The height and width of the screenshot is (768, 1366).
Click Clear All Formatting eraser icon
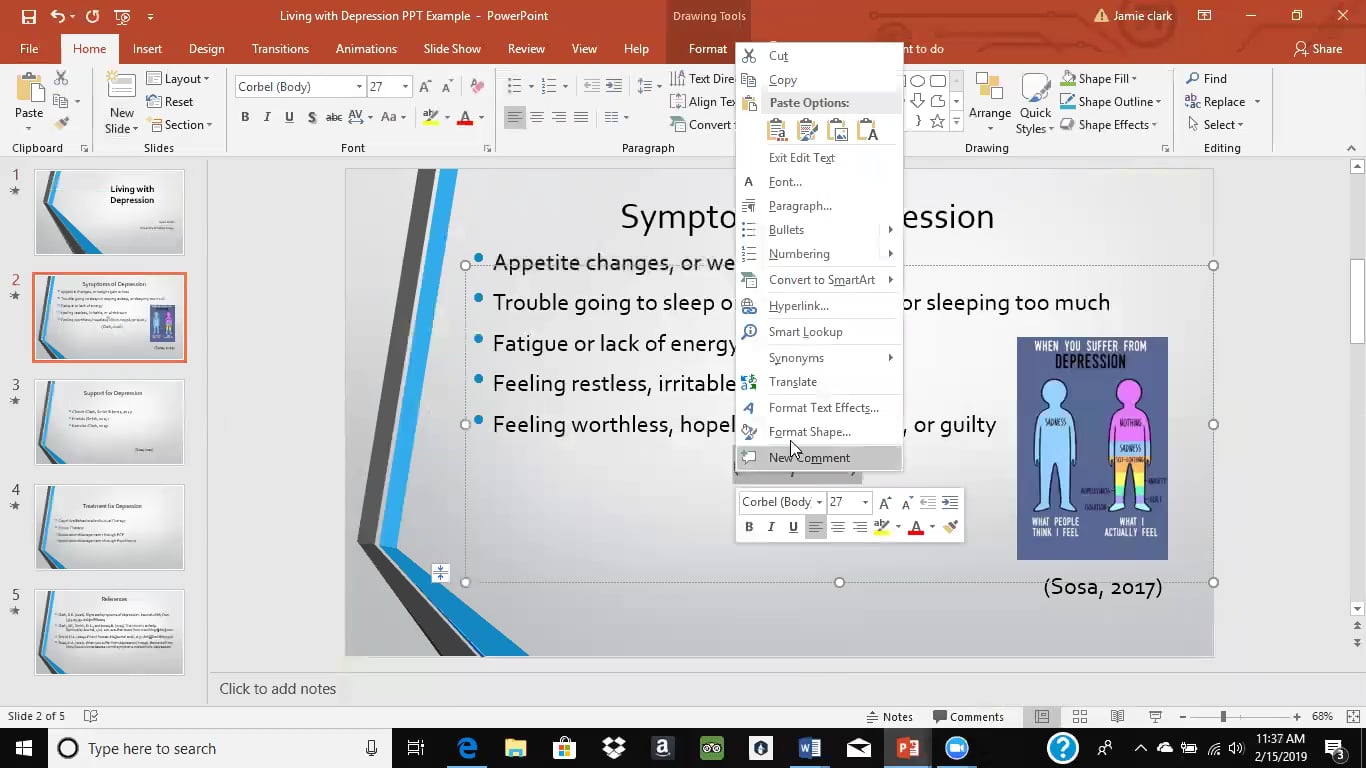(477, 87)
